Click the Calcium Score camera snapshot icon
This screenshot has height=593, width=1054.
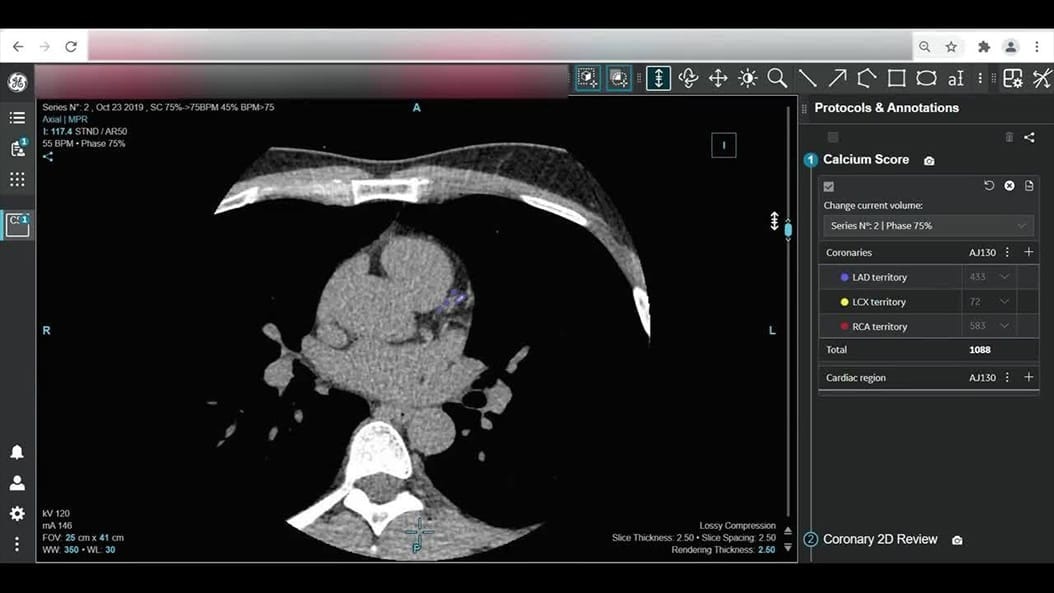coord(929,161)
